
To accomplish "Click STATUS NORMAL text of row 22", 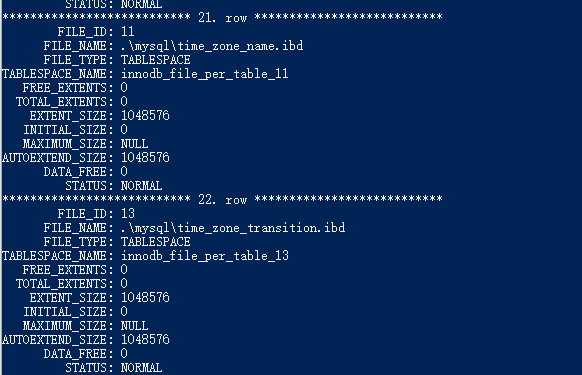I will pos(141,368).
